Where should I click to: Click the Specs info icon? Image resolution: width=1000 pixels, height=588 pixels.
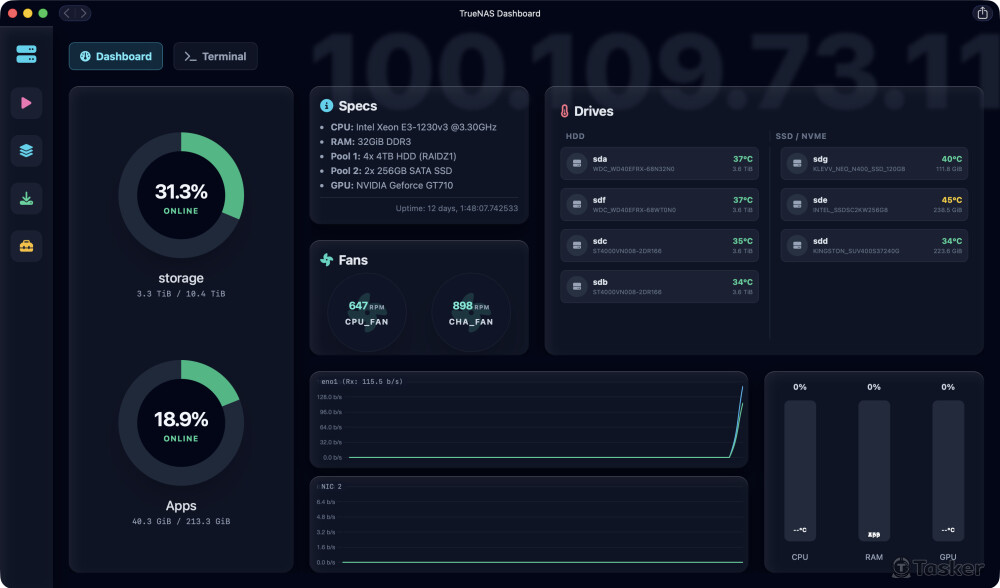[x=326, y=106]
